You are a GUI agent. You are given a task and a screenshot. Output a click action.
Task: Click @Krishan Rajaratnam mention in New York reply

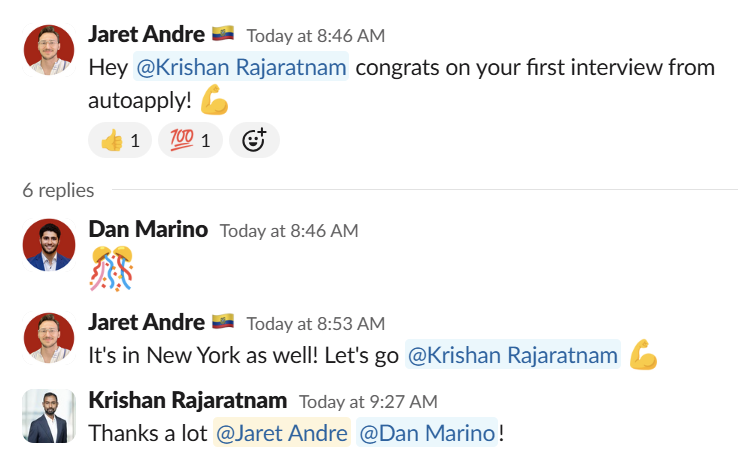[x=513, y=355]
